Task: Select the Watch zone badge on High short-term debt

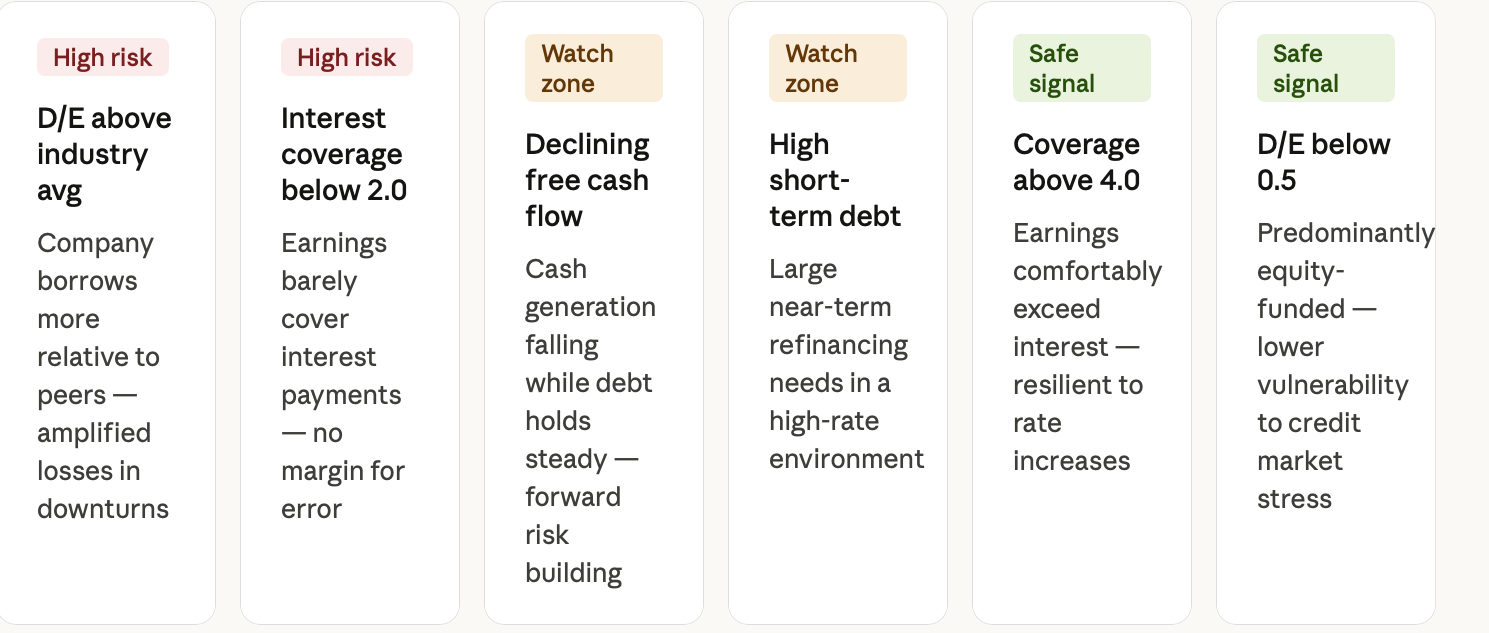Action: click(x=838, y=68)
